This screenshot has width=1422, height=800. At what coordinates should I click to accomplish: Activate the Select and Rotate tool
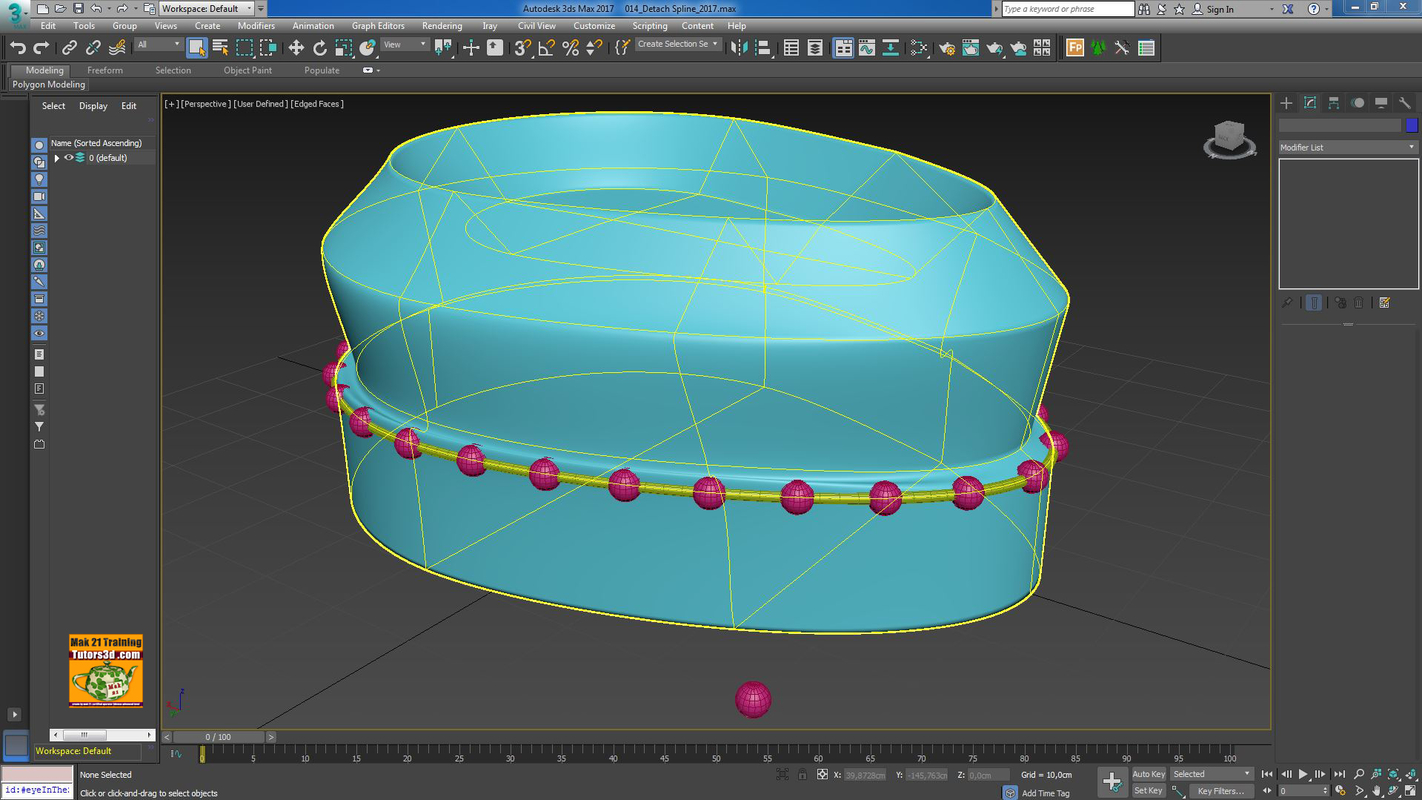[320, 47]
